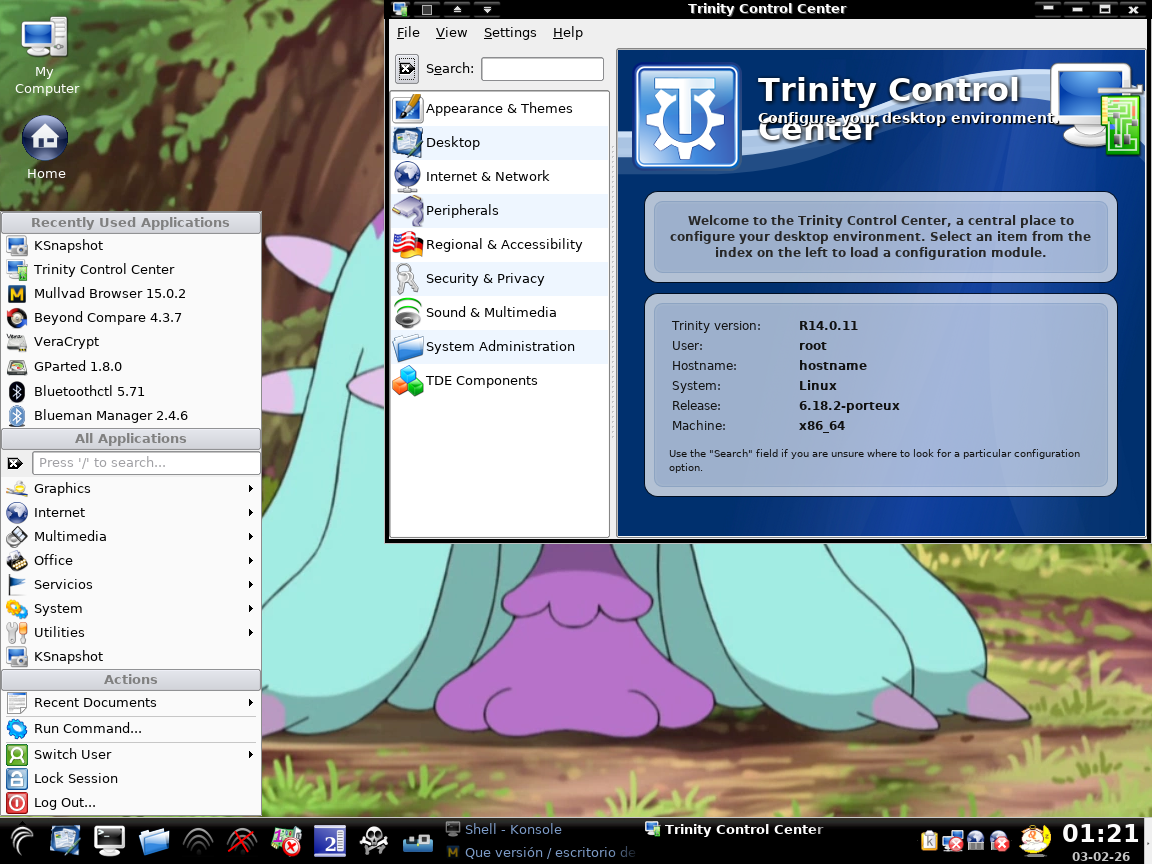The image size is (1152, 864).
Task: Focus the 'Press / to search' menu field
Action: pyautogui.click(x=146, y=463)
